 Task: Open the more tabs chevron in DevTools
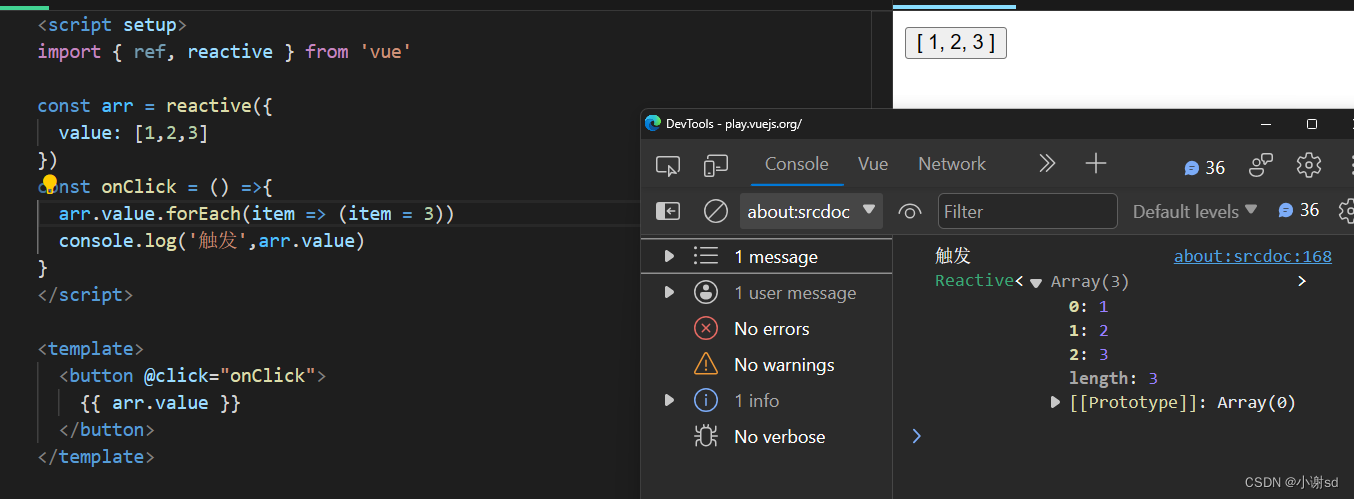pos(1047,164)
